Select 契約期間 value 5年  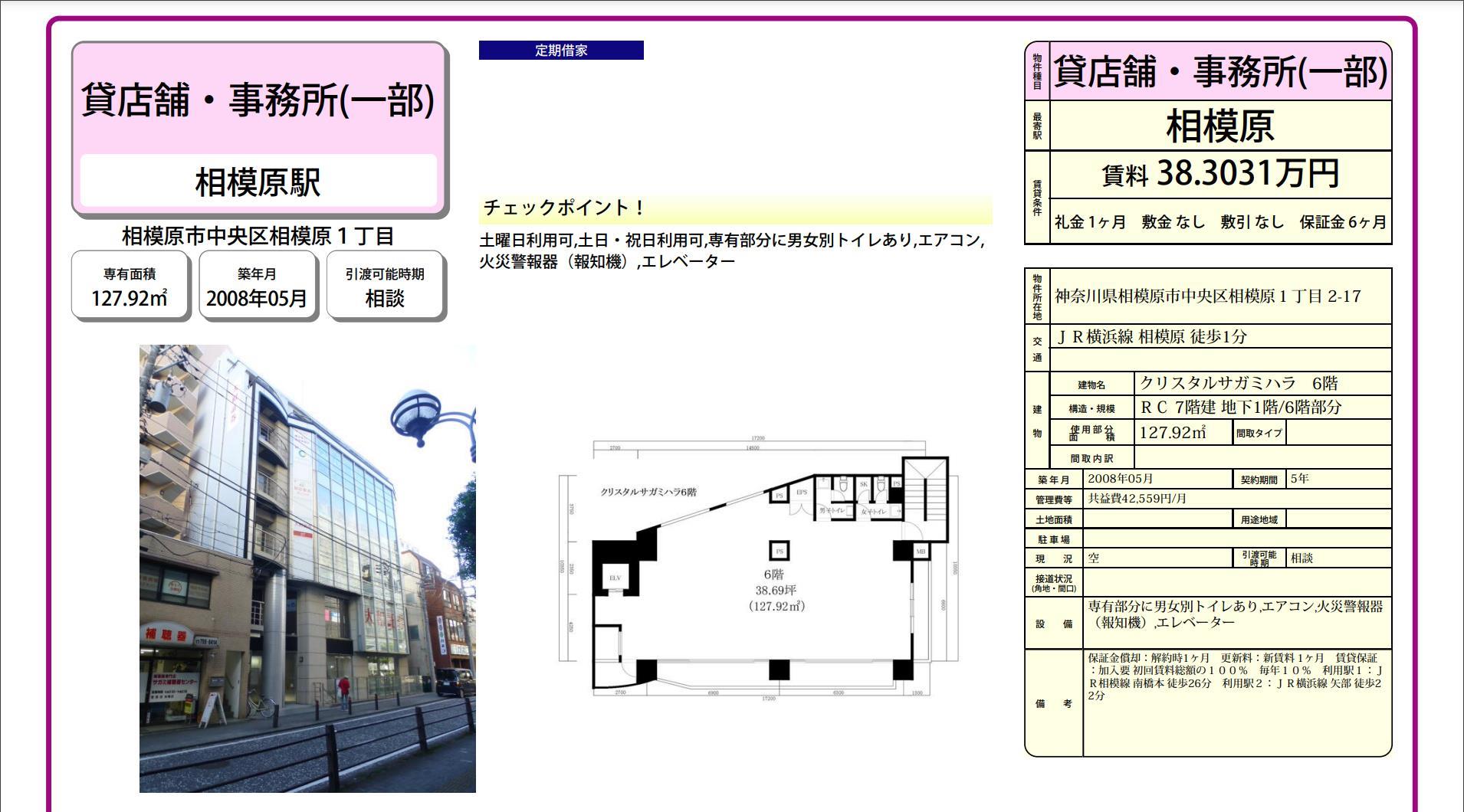[1300, 479]
